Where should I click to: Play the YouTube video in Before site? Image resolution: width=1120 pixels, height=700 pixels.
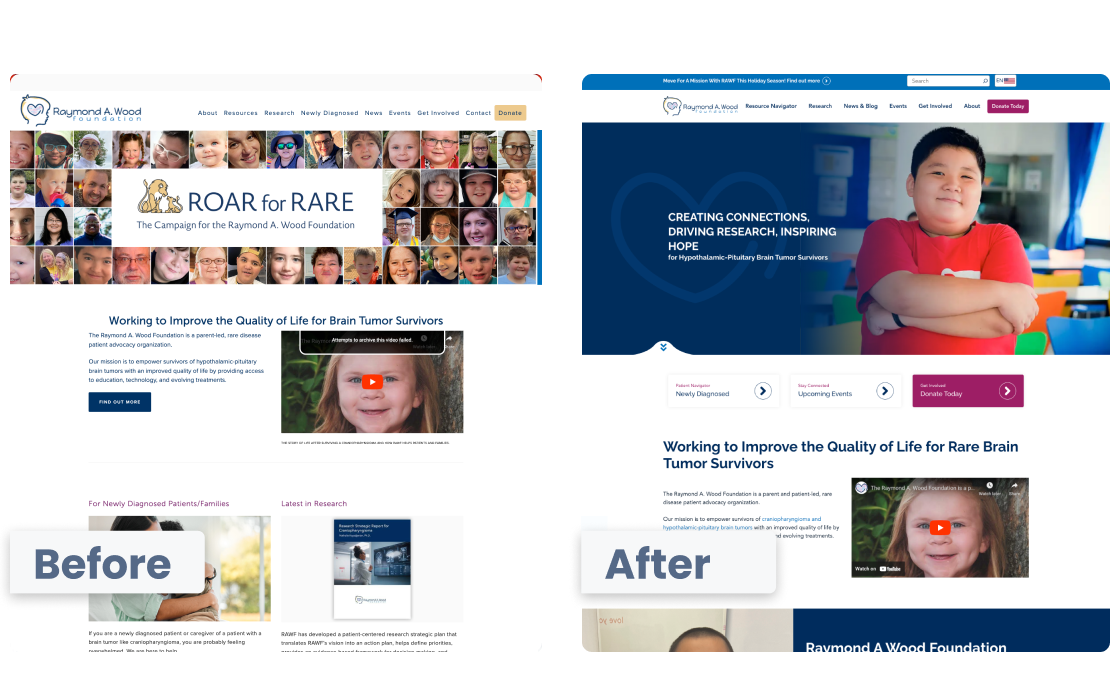coord(372,382)
